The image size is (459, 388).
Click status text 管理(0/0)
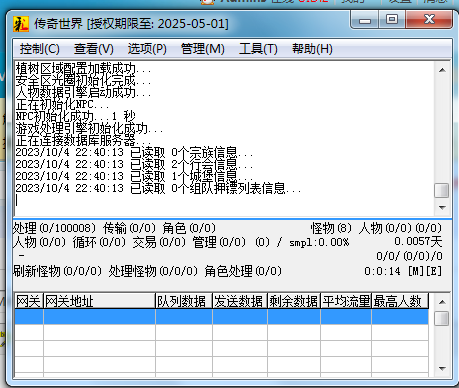click(x=219, y=242)
